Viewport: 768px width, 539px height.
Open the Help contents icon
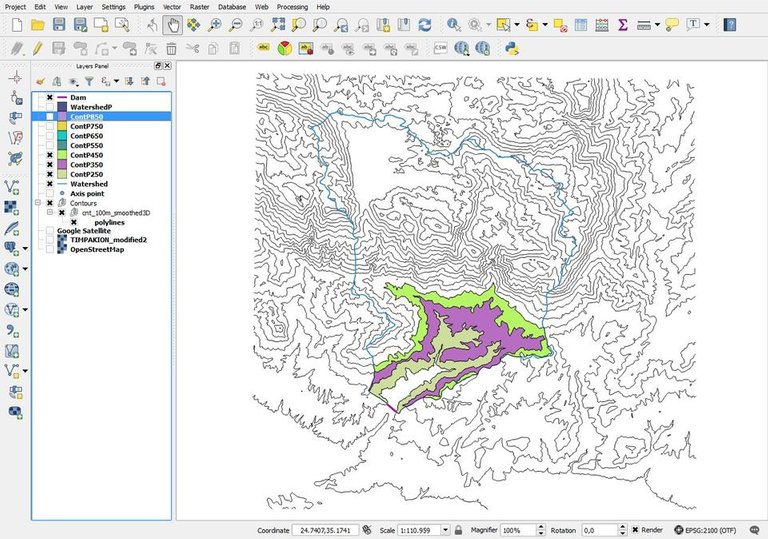coord(731,24)
